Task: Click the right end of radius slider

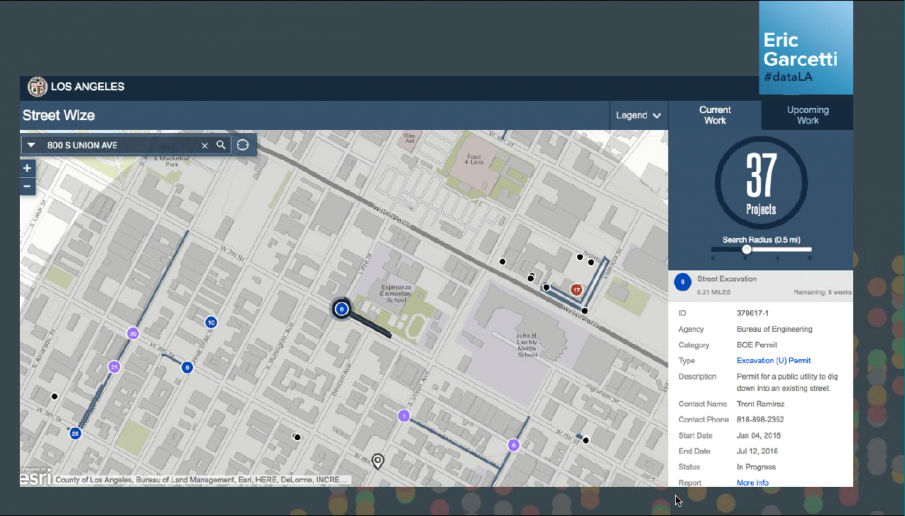Action: point(809,249)
